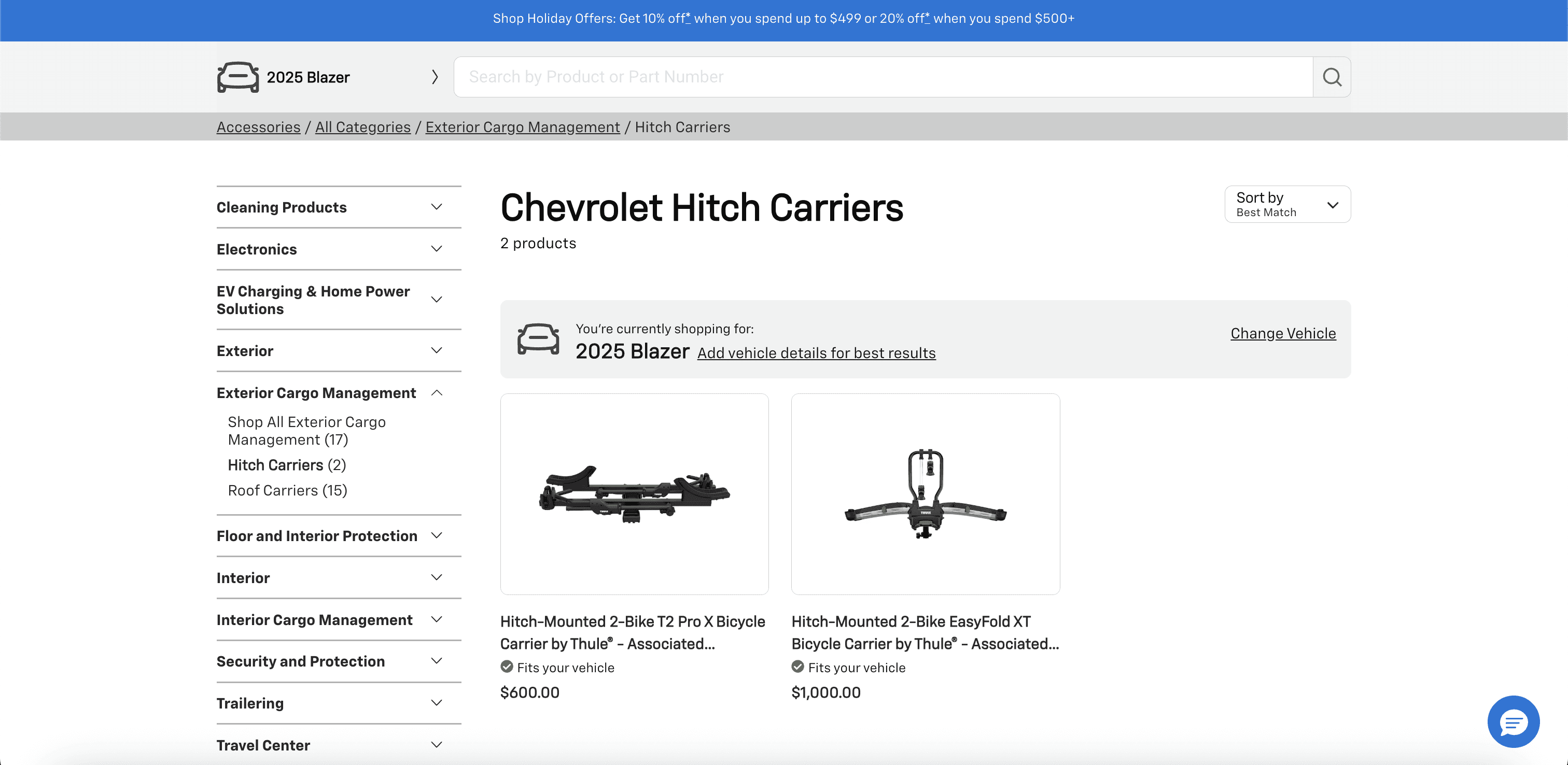Click the vehicle icon in shopping-for banner
1568x765 pixels.
(538, 339)
